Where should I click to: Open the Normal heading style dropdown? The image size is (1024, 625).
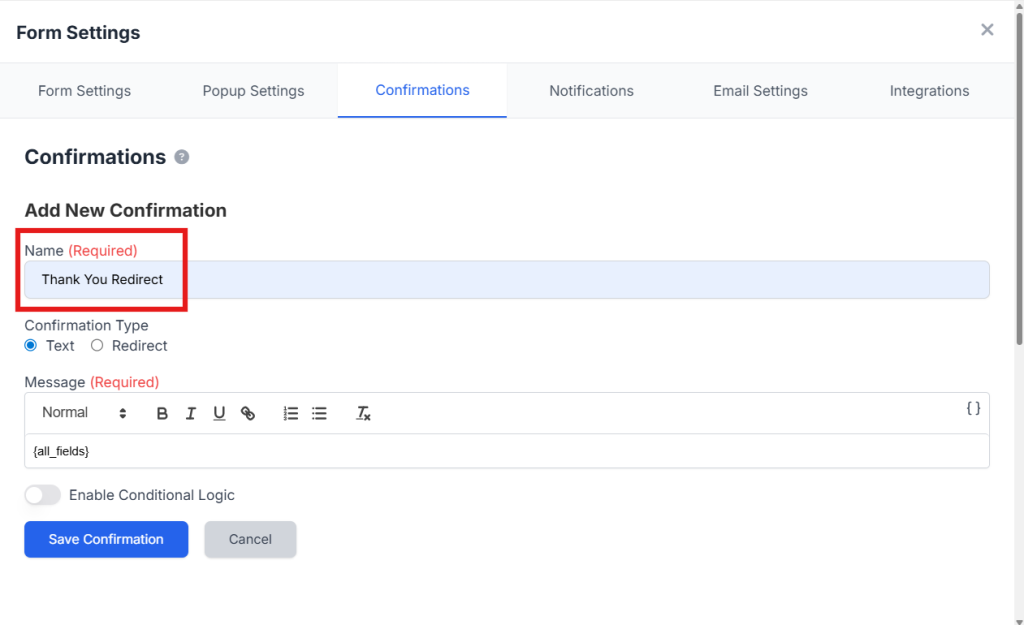[x=84, y=413]
